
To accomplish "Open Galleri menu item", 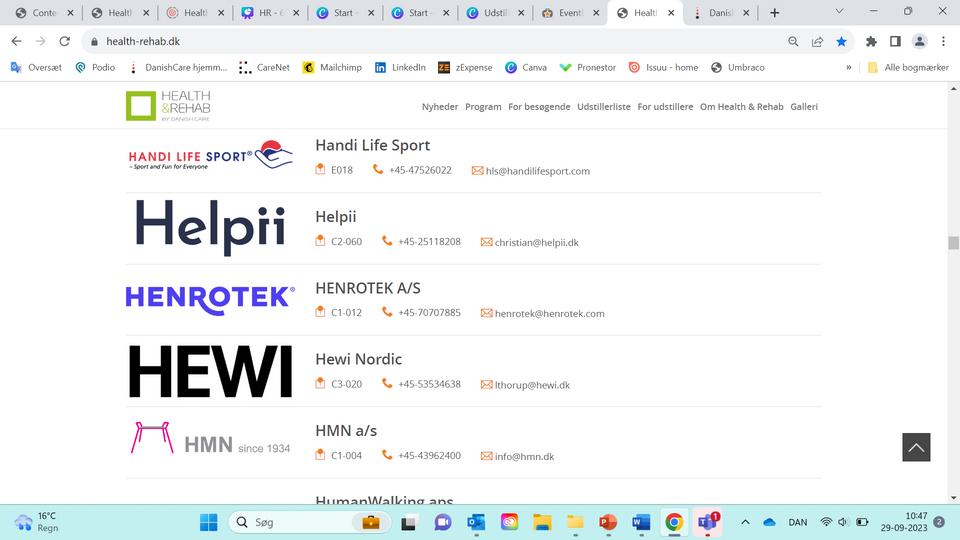I will coord(804,107).
